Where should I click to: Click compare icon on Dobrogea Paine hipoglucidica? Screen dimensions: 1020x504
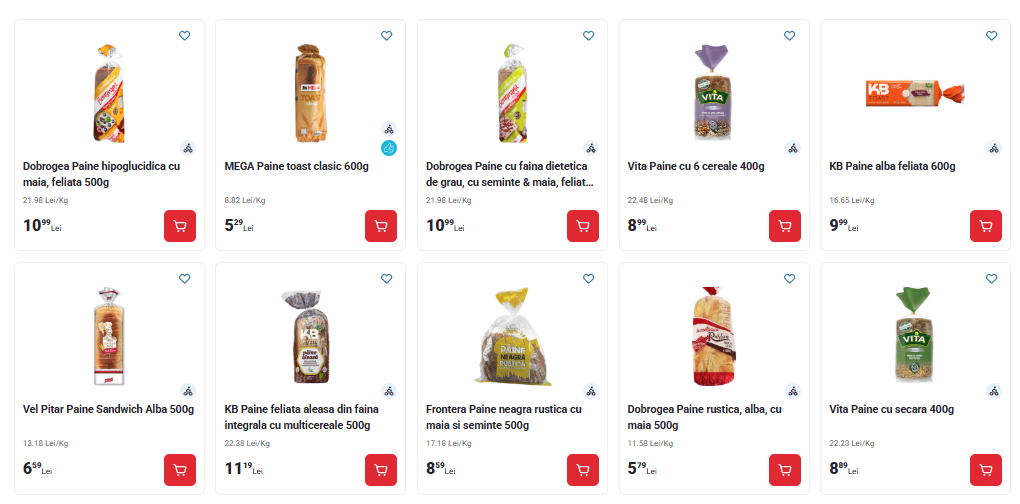point(188,148)
